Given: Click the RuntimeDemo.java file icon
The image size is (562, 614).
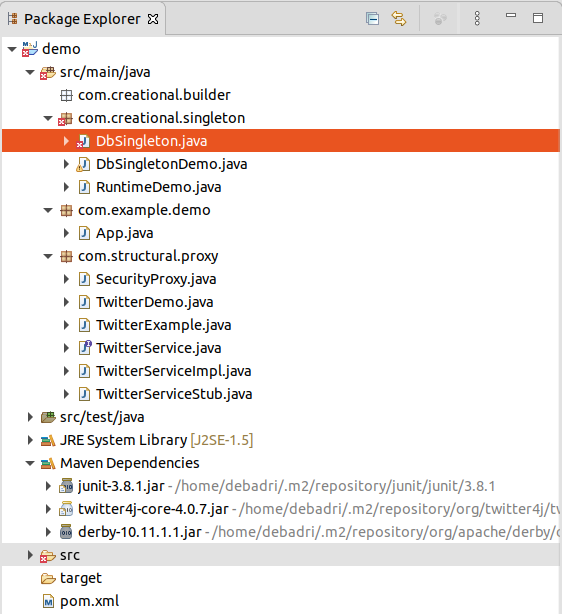Looking at the screenshot, I should (x=84, y=187).
